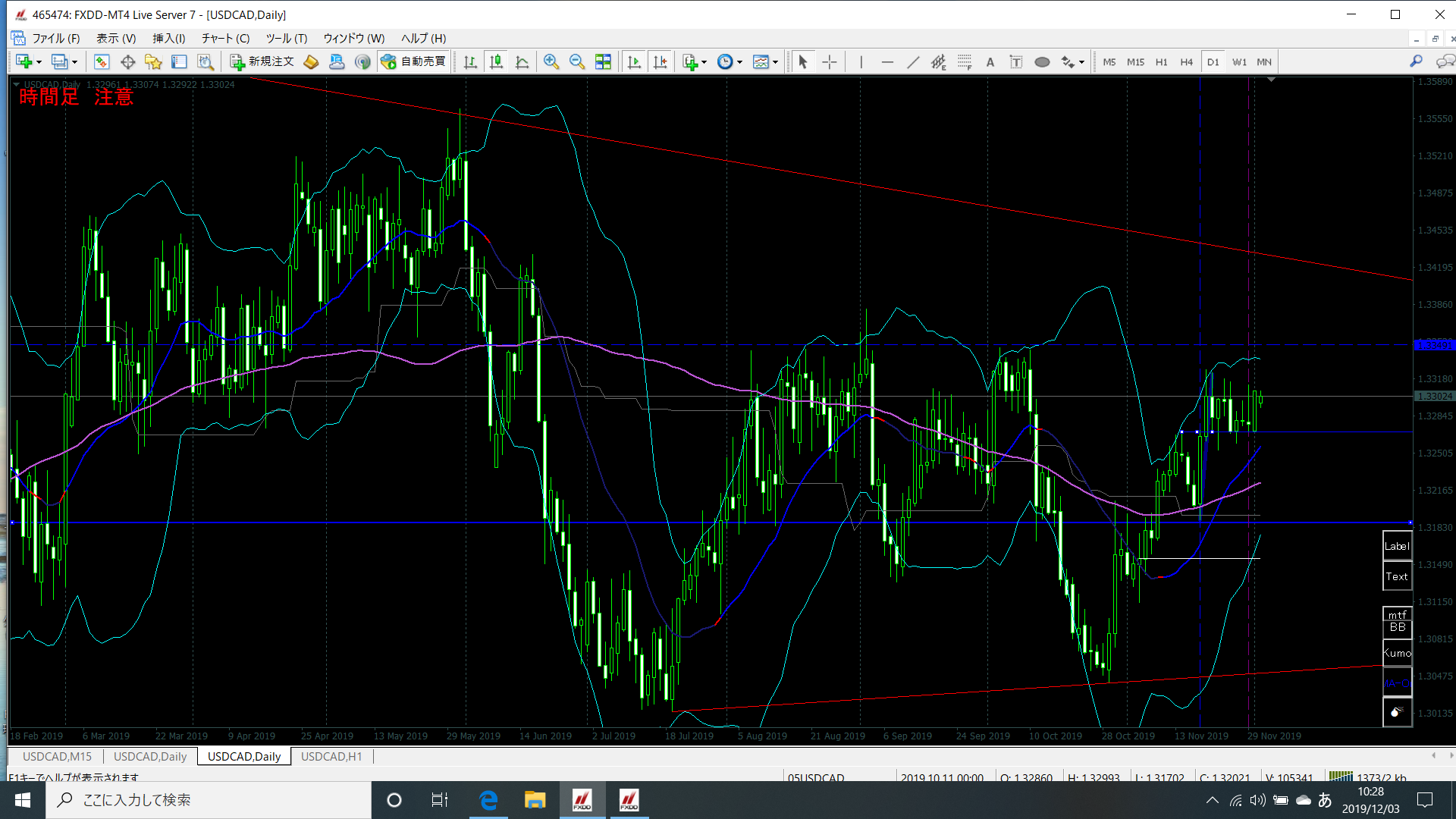
Task: Switch timeframe to H1
Action: 1161,62
